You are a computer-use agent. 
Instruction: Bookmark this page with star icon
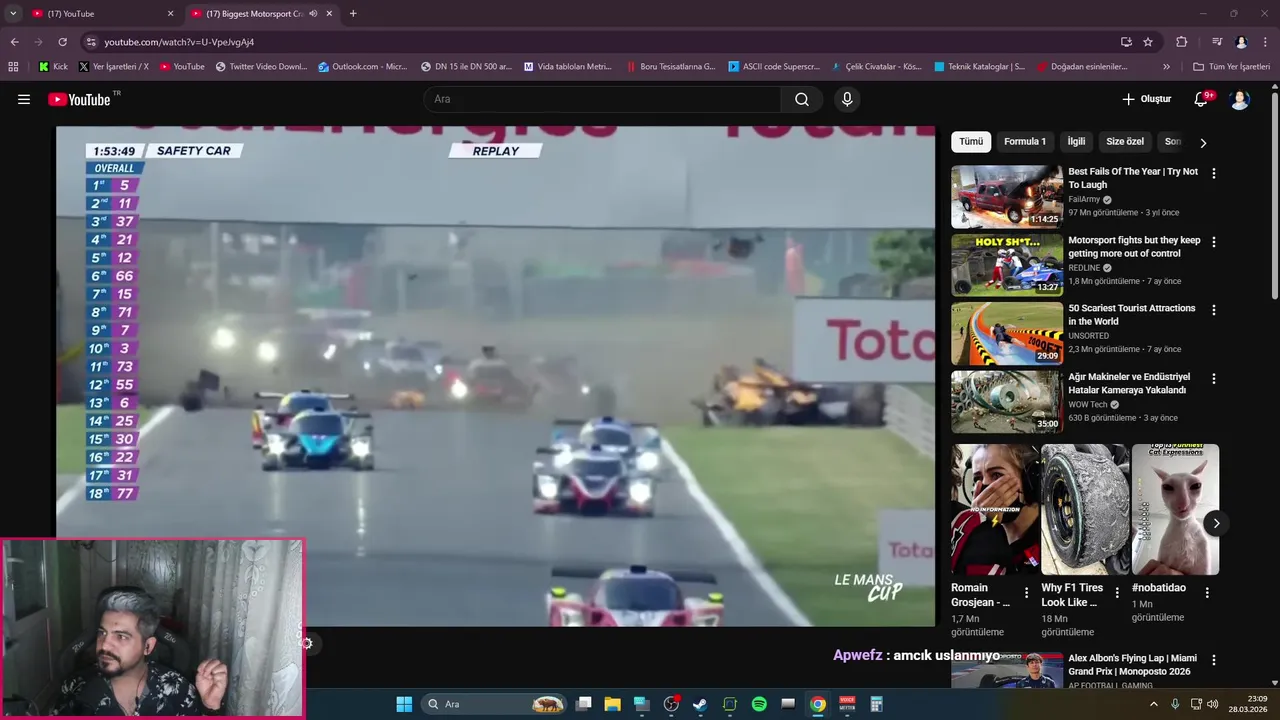pyautogui.click(x=1148, y=42)
